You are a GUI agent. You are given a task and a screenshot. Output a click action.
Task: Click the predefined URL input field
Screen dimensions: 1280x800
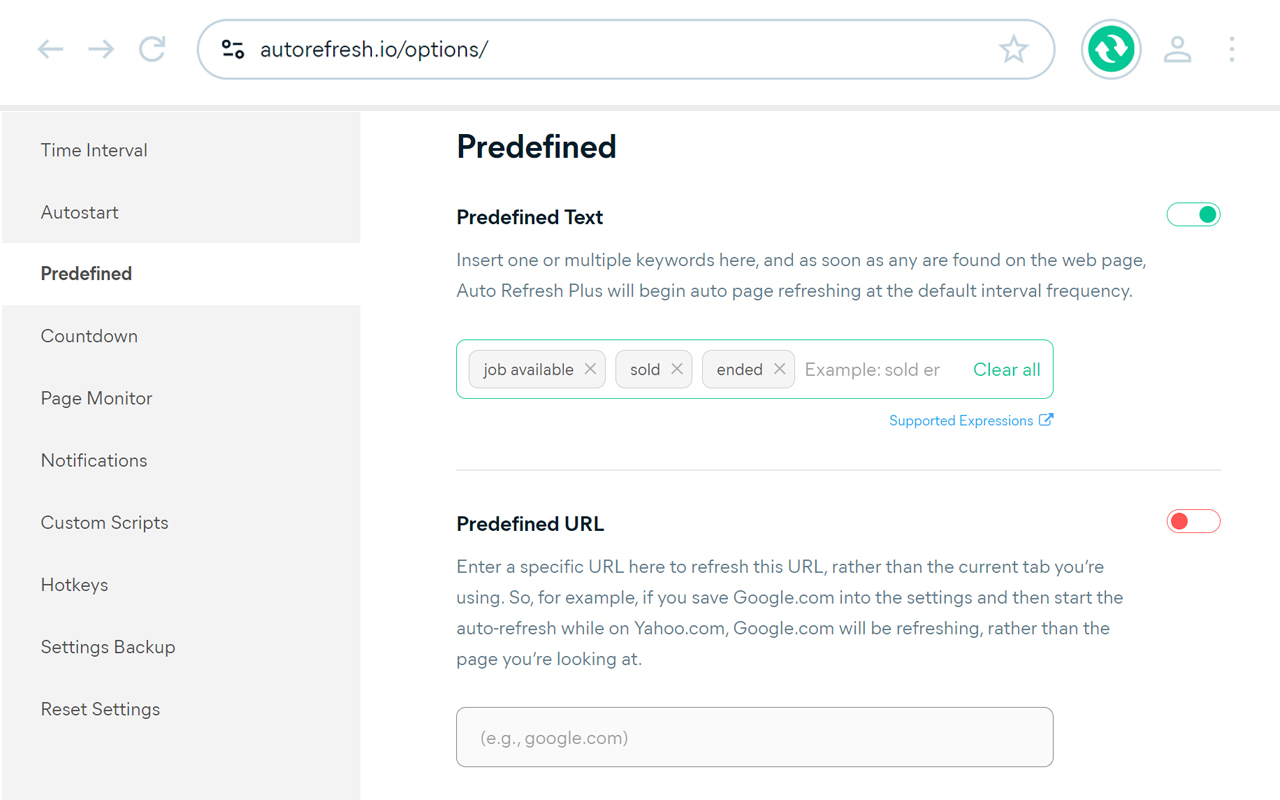tap(754, 737)
